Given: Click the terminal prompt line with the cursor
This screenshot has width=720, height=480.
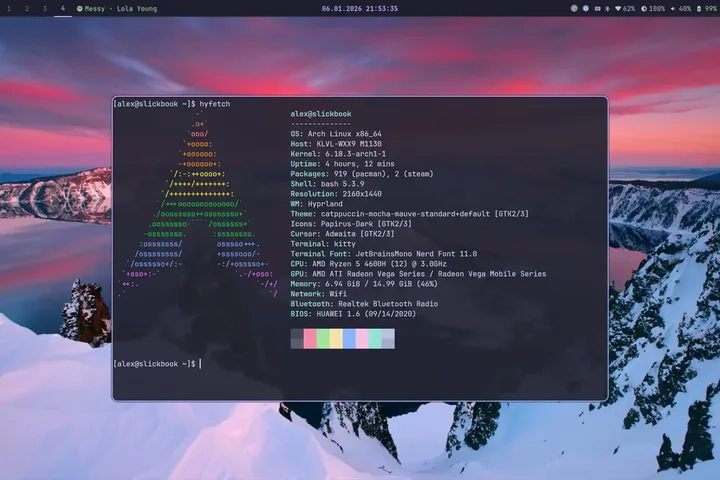Looking at the screenshot, I should tap(158, 364).
